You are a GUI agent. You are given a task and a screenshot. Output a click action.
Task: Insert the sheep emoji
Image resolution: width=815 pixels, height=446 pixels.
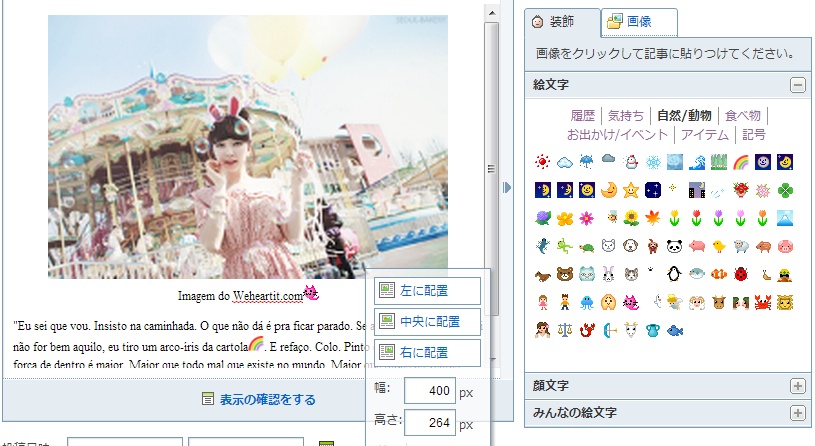[x=741, y=246]
